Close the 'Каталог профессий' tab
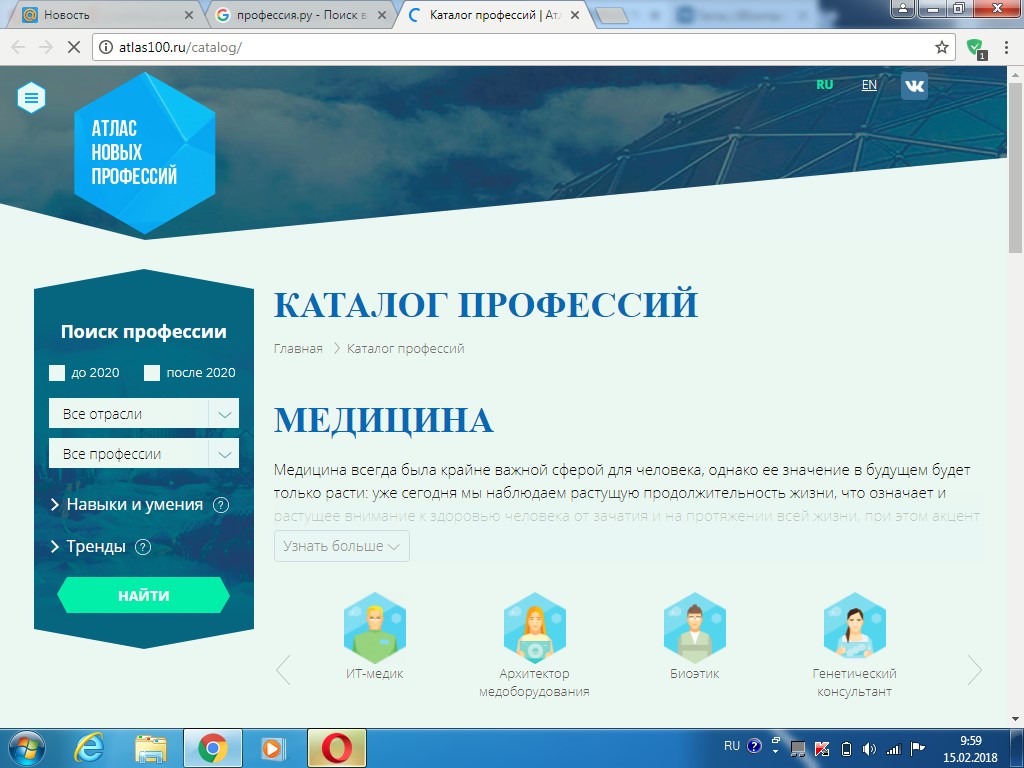This screenshot has height=768, width=1024. pyautogui.click(x=575, y=15)
